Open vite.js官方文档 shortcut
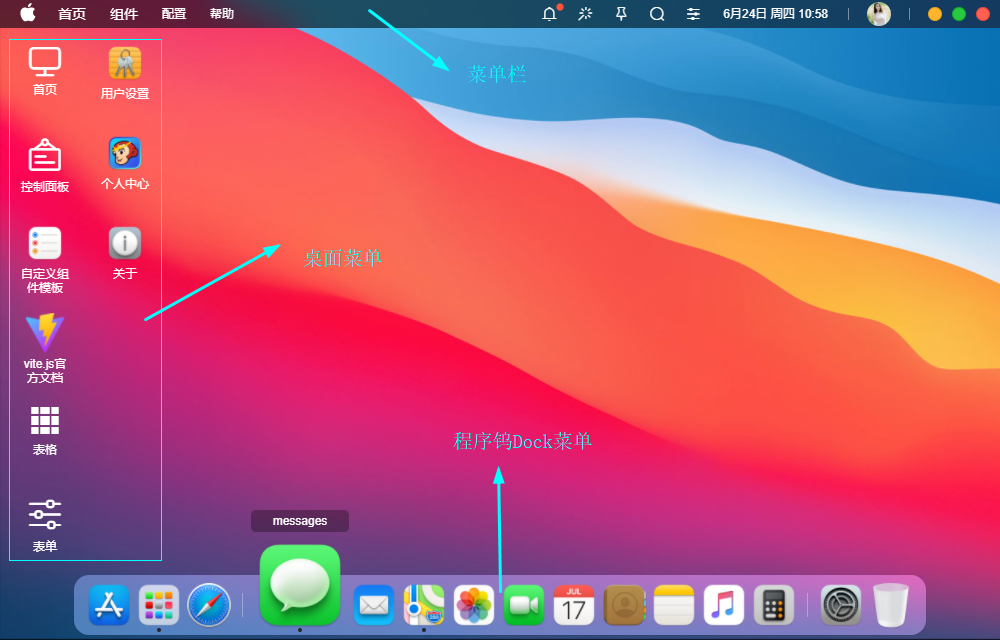1000x640 pixels. [x=45, y=349]
